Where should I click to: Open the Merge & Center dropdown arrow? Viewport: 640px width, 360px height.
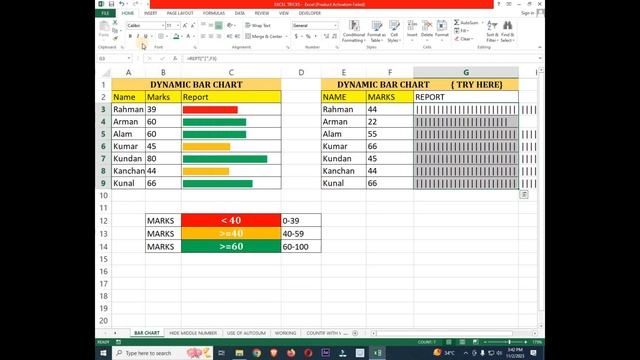(x=286, y=36)
